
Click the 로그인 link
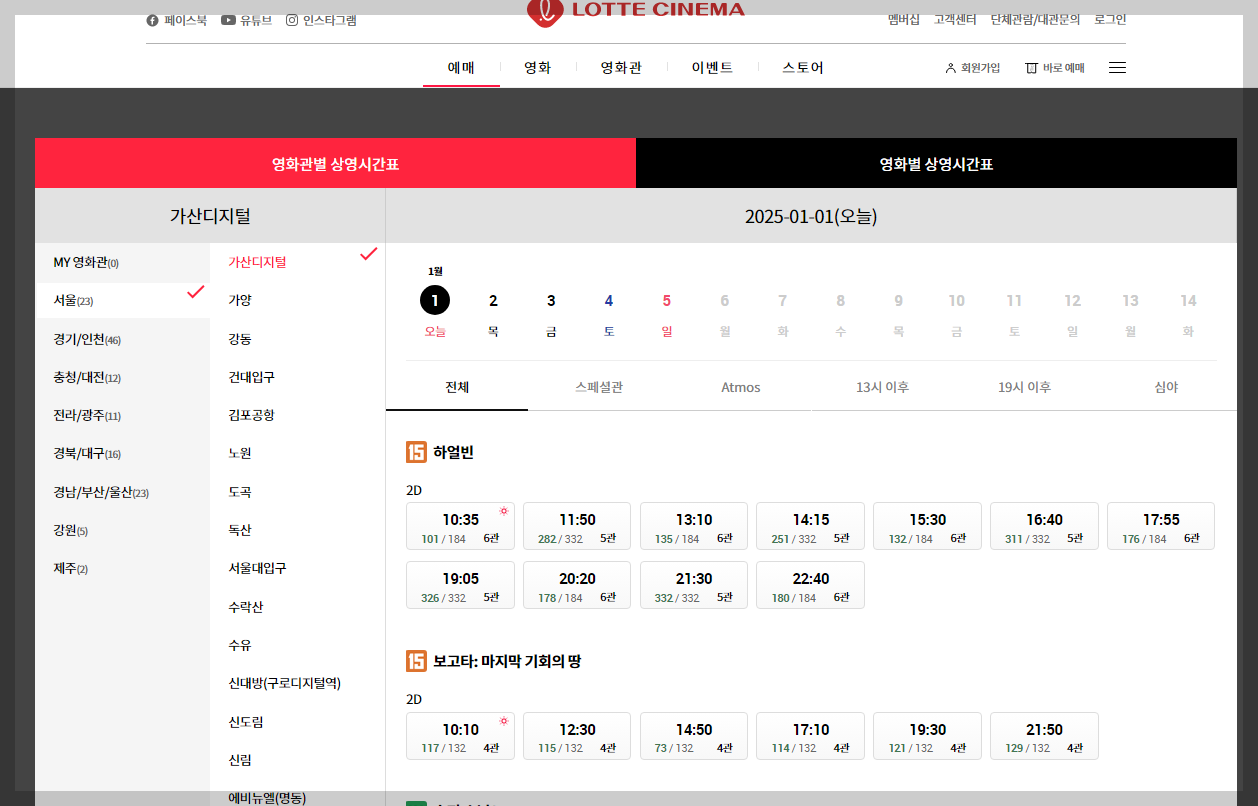(1110, 20)
